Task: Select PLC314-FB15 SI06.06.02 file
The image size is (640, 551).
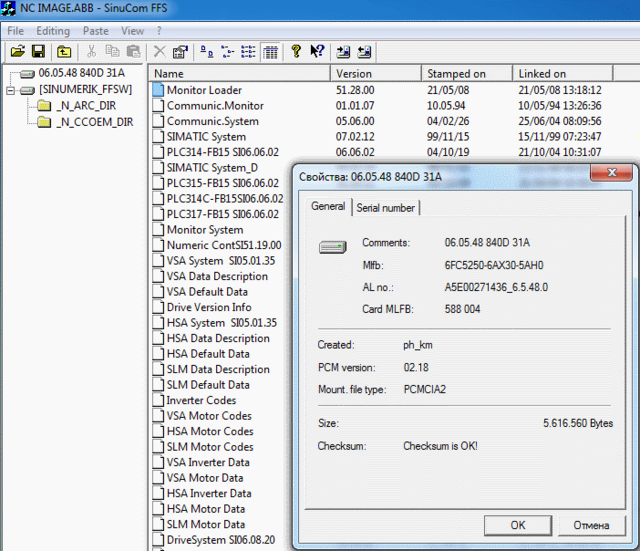Action: pyautogui.click(x=222, y=152)
